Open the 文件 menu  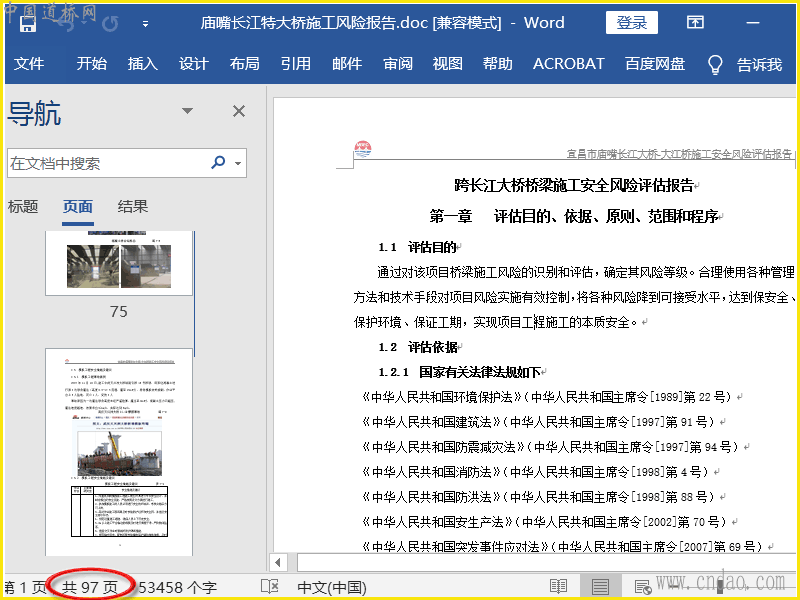pos(29,64)
